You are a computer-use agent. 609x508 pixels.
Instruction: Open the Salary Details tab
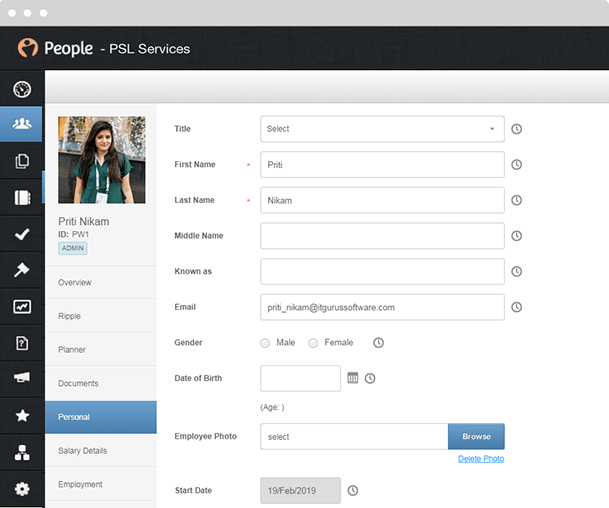tap(101, 451)
